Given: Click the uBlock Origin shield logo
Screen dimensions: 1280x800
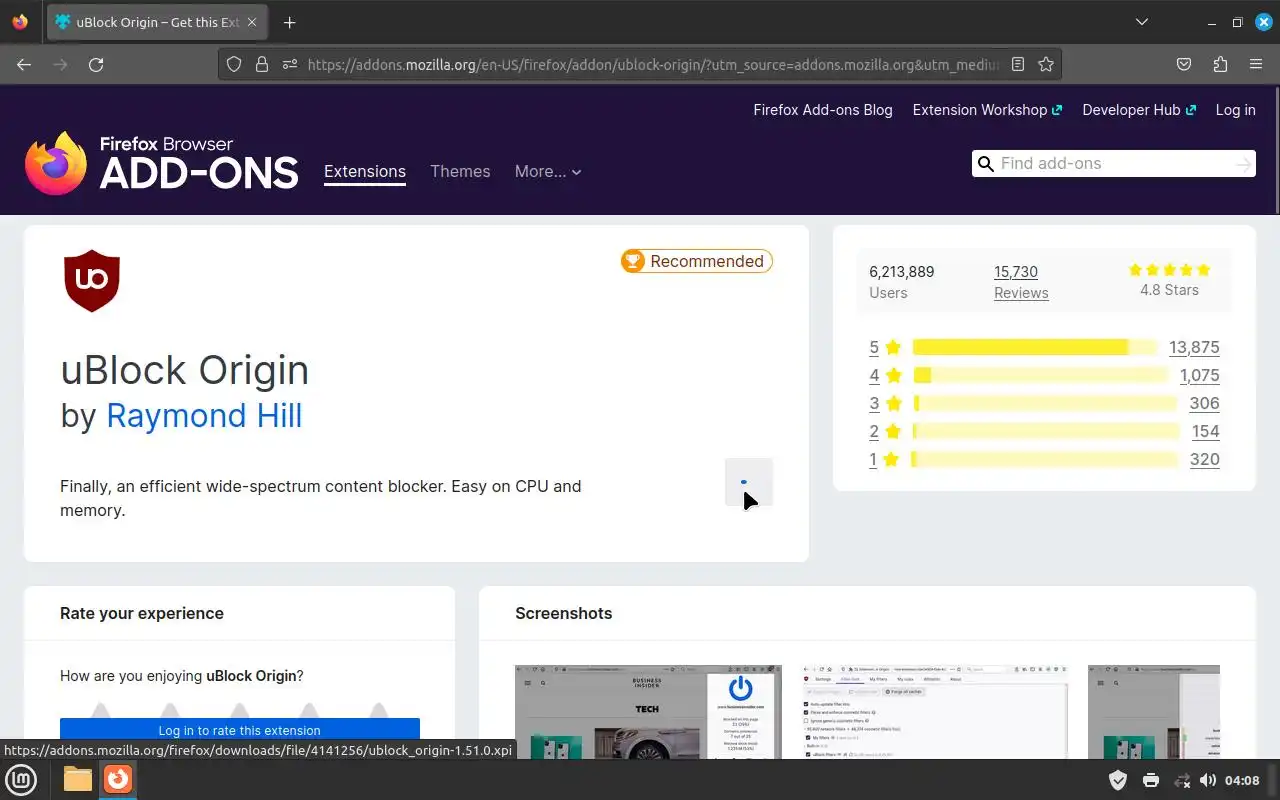Looking at the screenshot, I should [92, 281].
